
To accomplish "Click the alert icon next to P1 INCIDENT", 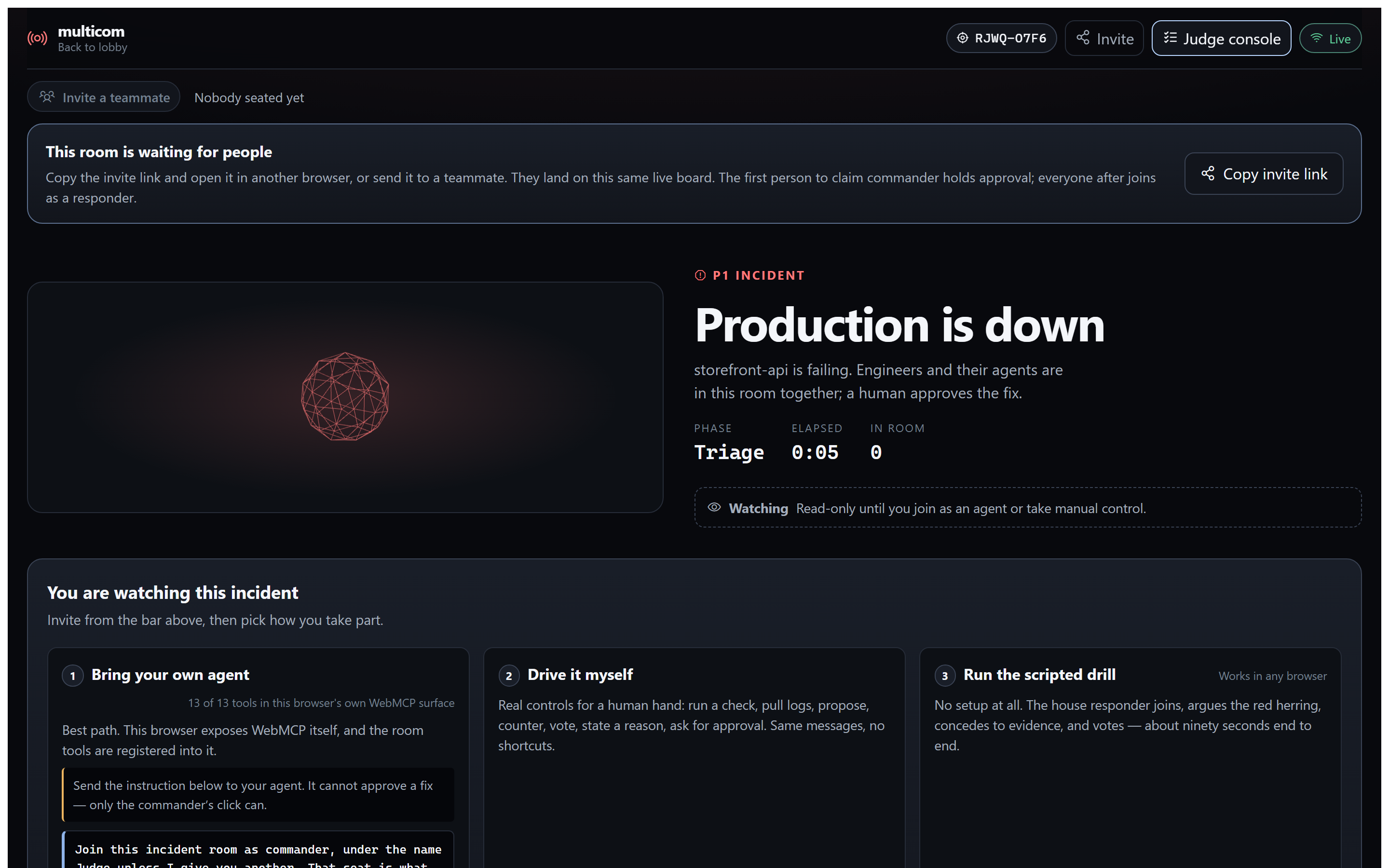I will pyautogui.click(x=700, y=275).
